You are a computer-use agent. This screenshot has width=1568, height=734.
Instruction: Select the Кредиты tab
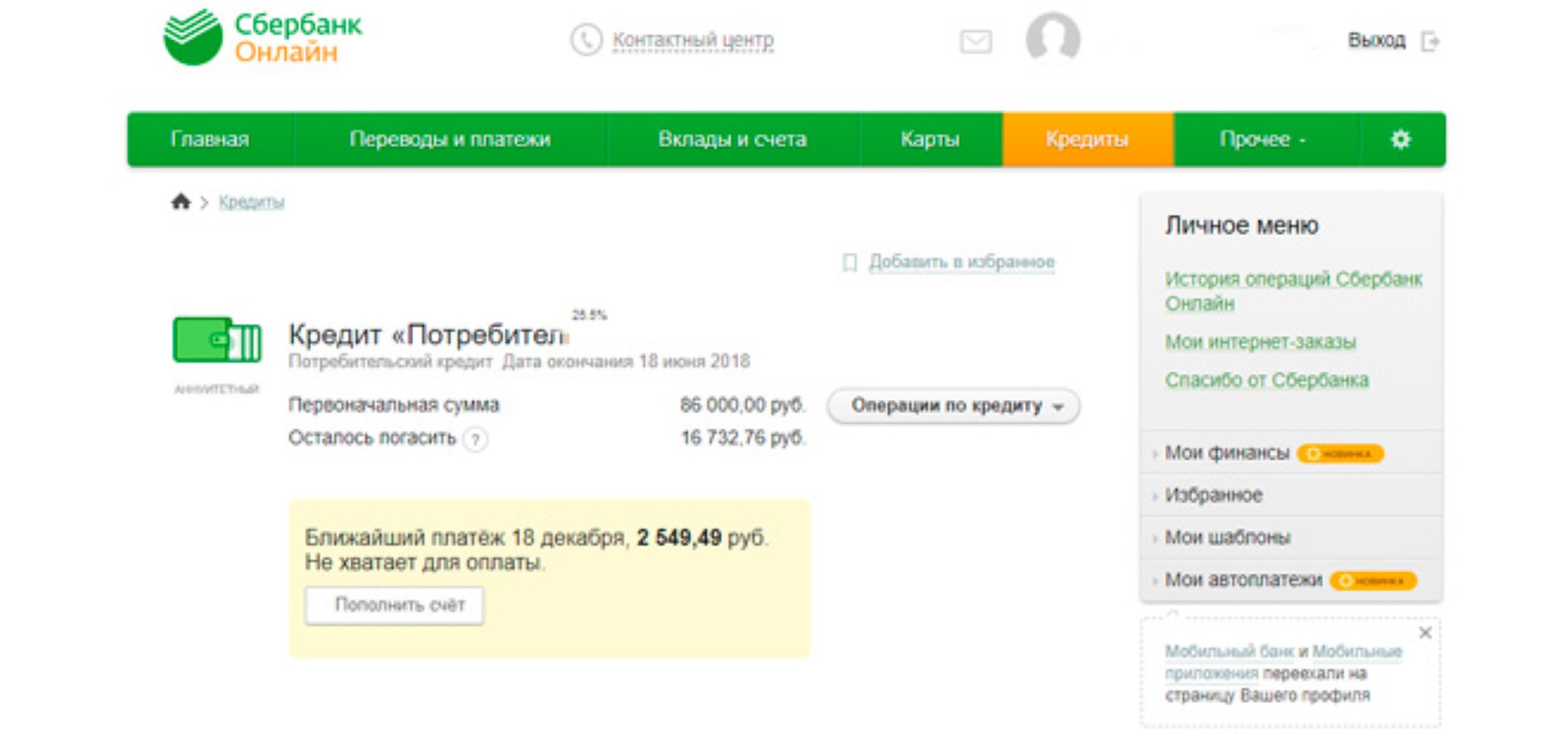(x=1088, y=140)
